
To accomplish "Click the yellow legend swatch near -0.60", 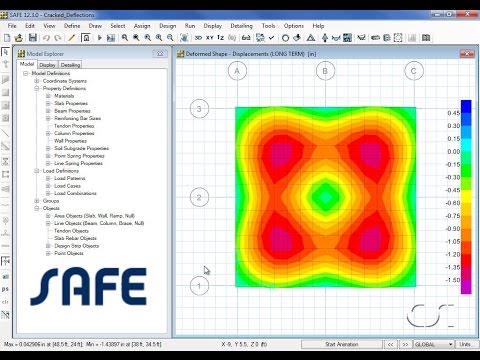I will pos(466,197).
